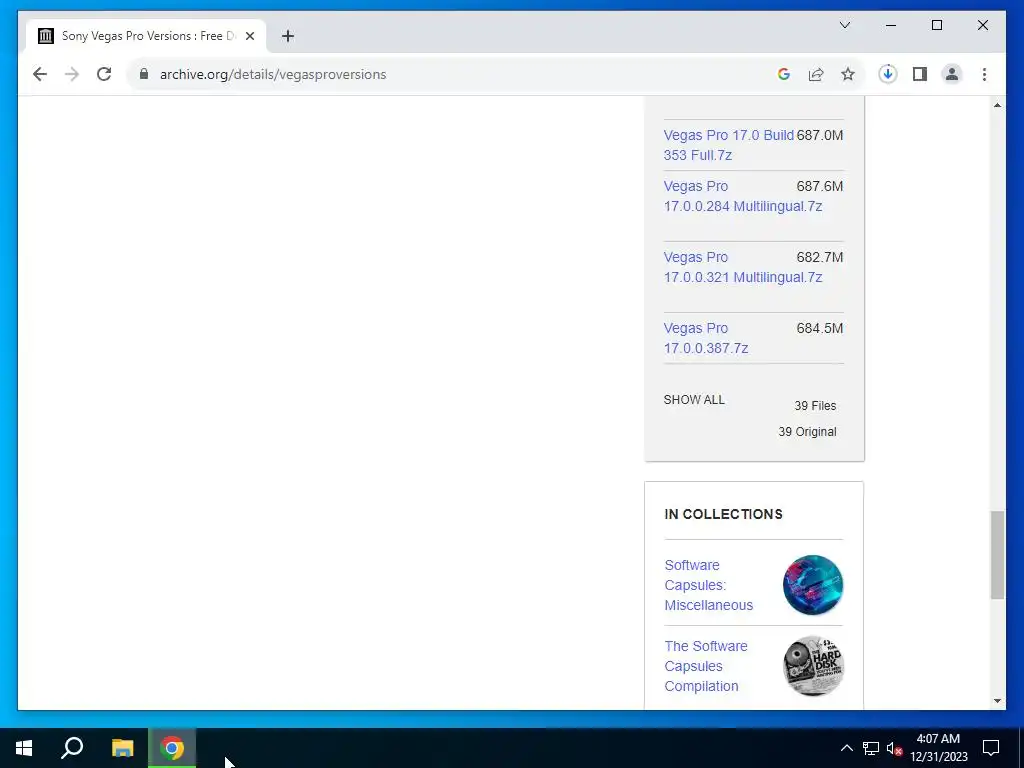Share this page icon
This screenshot has width=1024, height=768.
tap(816, 74)
